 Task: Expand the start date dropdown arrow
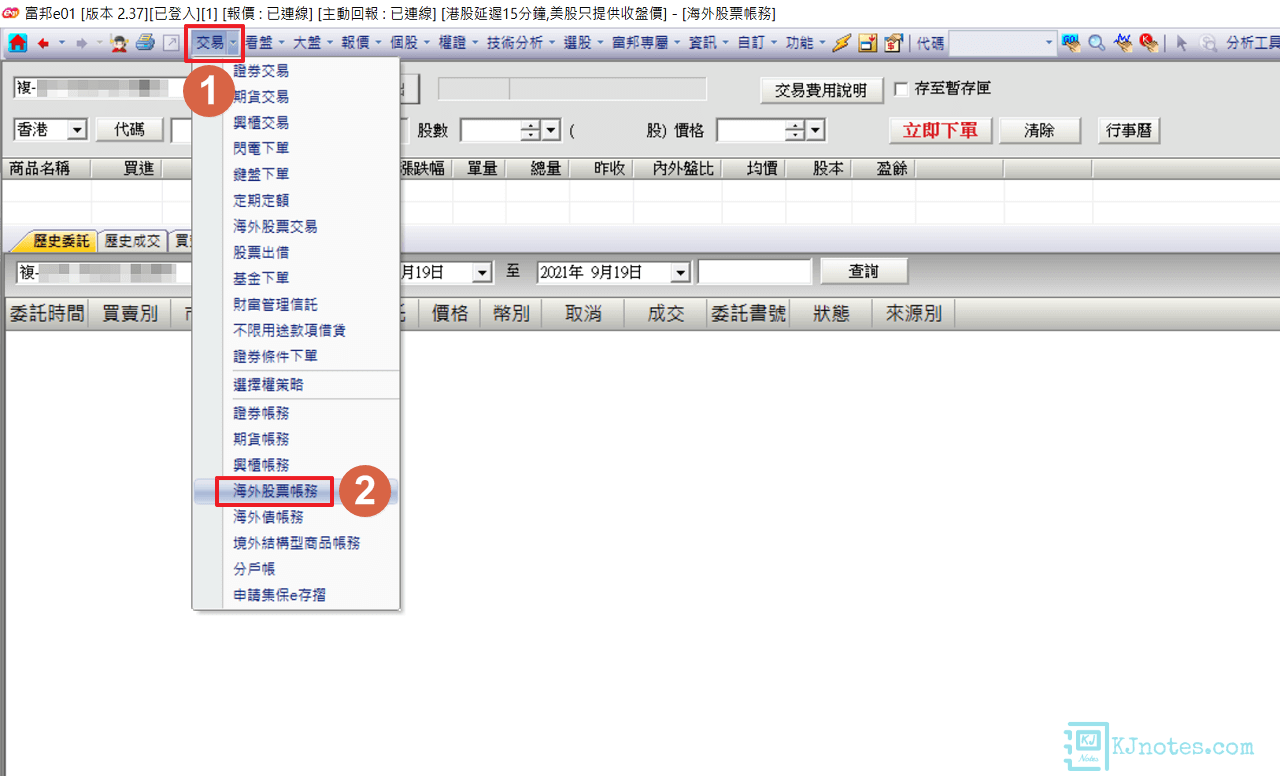click(484, 272)
